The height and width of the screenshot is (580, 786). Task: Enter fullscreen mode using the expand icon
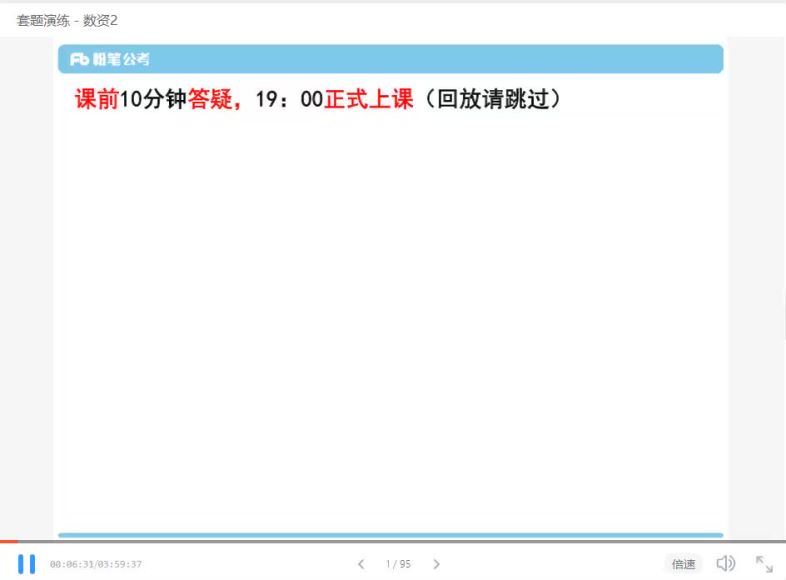point(764,564)
